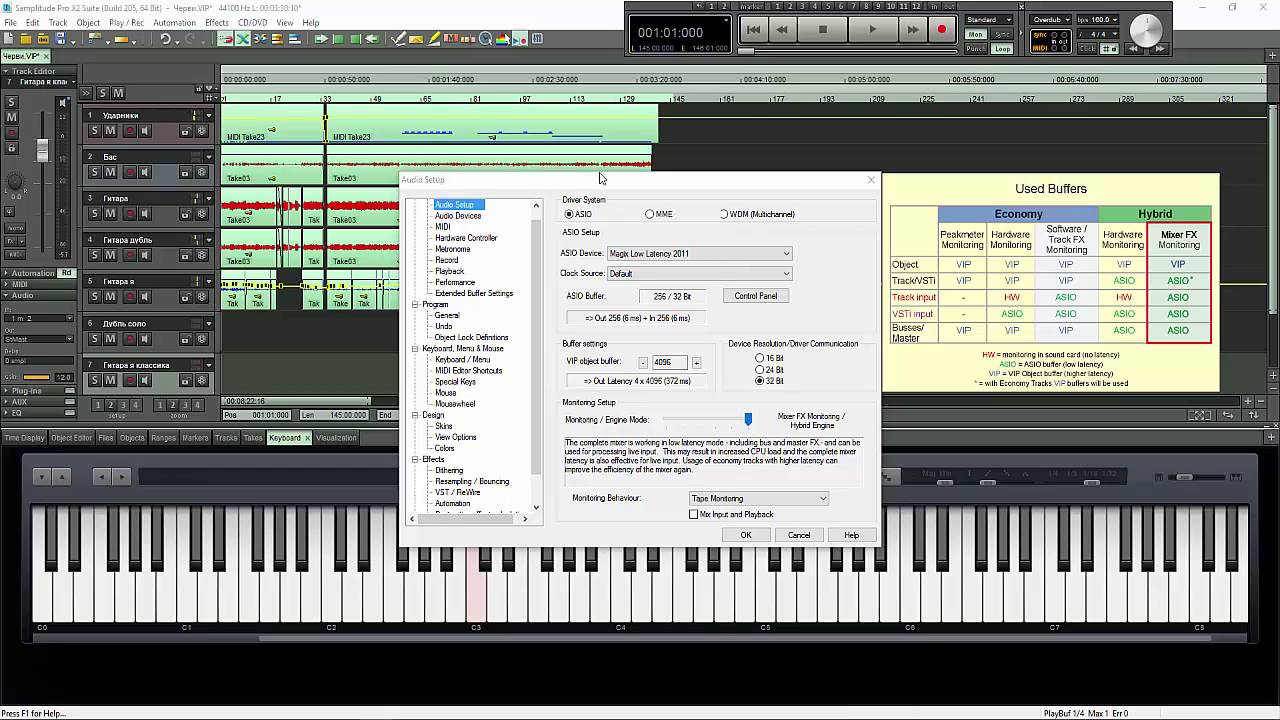This screenshot has width=1280, height=720.
Task: Click the track volume fader in Track Editor
Action: [42, 150]
